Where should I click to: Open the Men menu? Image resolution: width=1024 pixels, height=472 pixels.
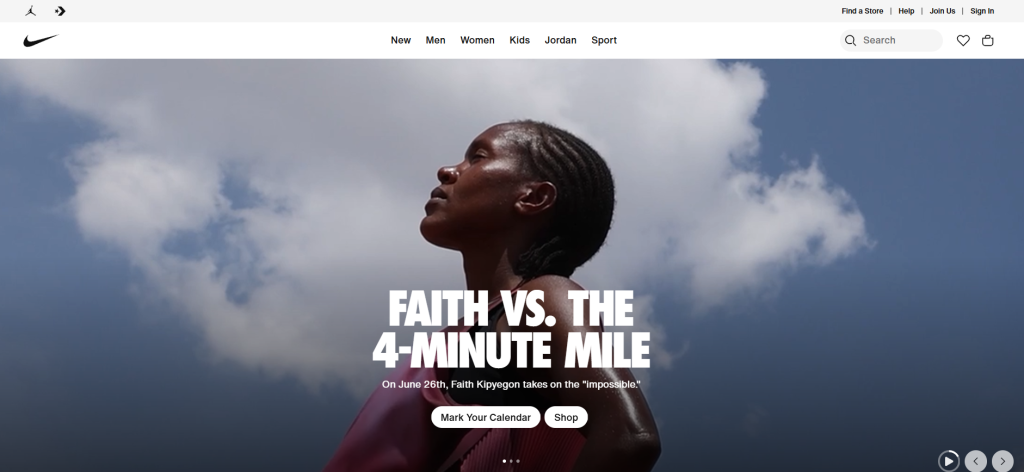436,40
